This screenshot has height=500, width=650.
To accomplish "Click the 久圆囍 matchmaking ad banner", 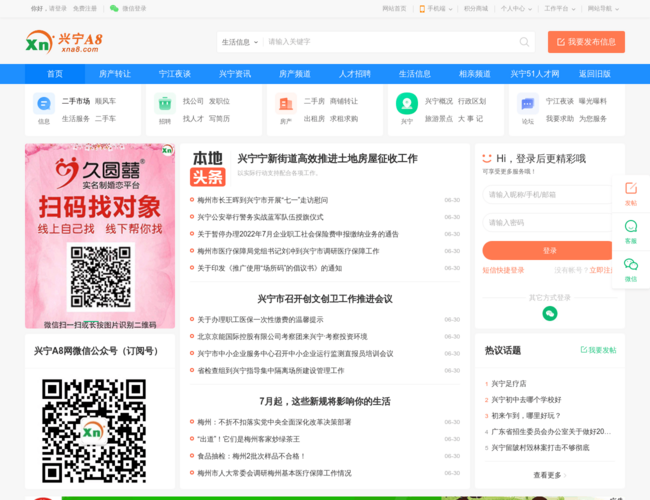I will click(x=100, y=236).
